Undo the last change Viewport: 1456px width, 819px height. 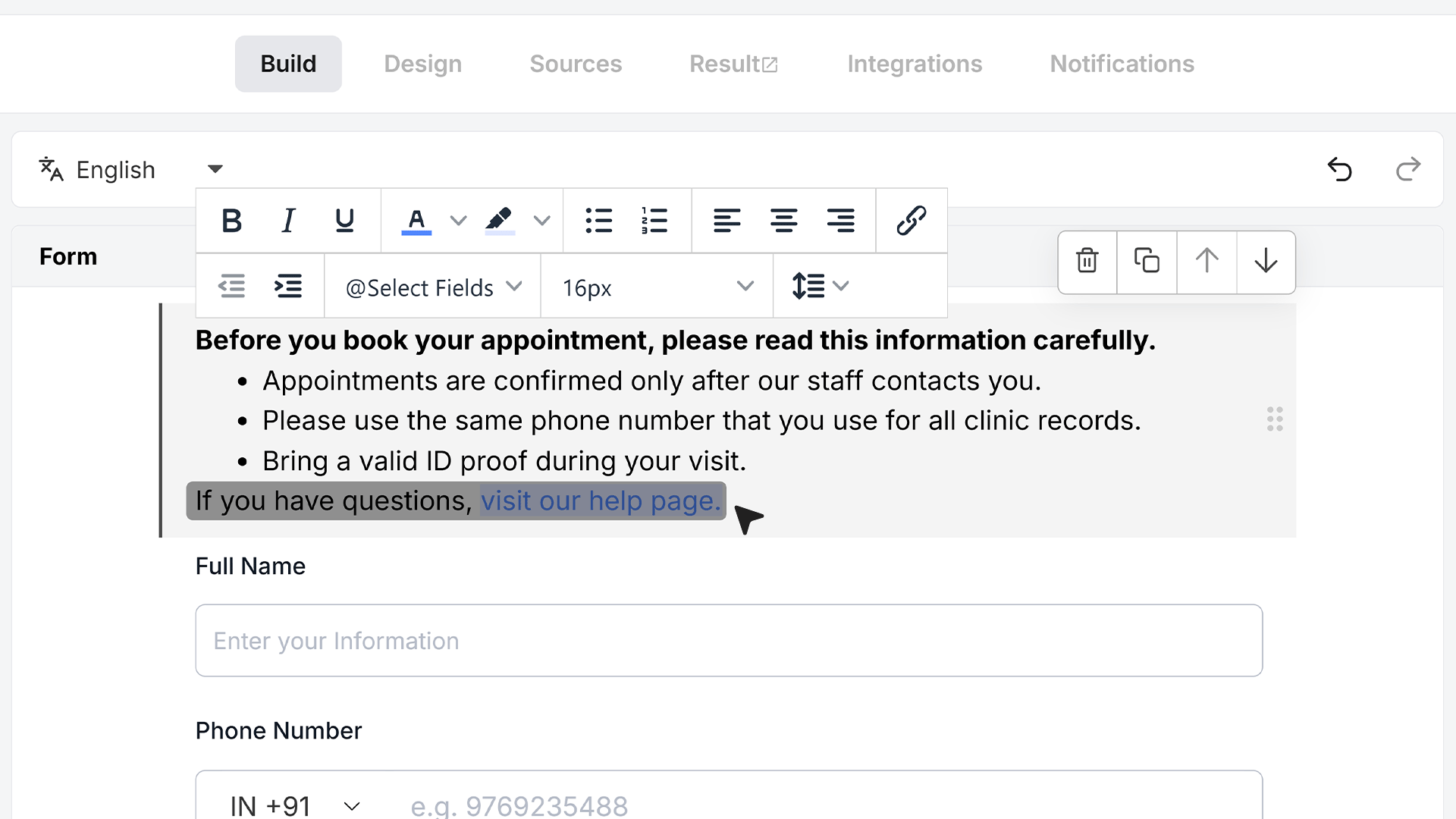click(1340, 169)
